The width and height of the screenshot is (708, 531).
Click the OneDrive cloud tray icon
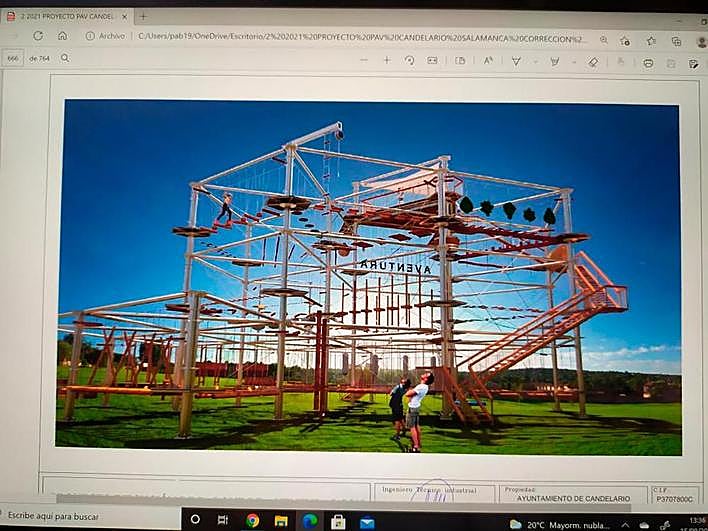pyautogui.click(x=644, y=526)
